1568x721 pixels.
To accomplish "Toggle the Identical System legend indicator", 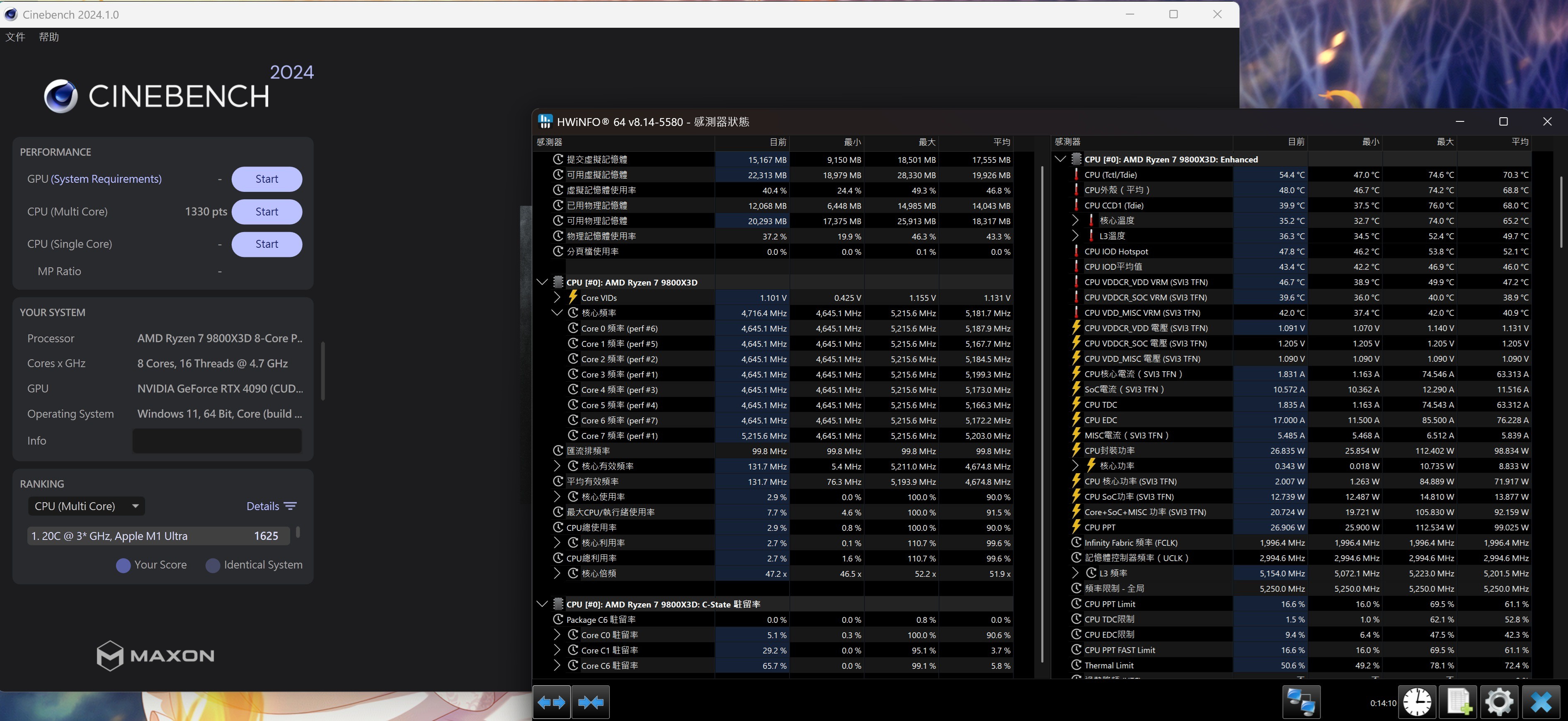I will pyautogui.click(x=213, y=565).
